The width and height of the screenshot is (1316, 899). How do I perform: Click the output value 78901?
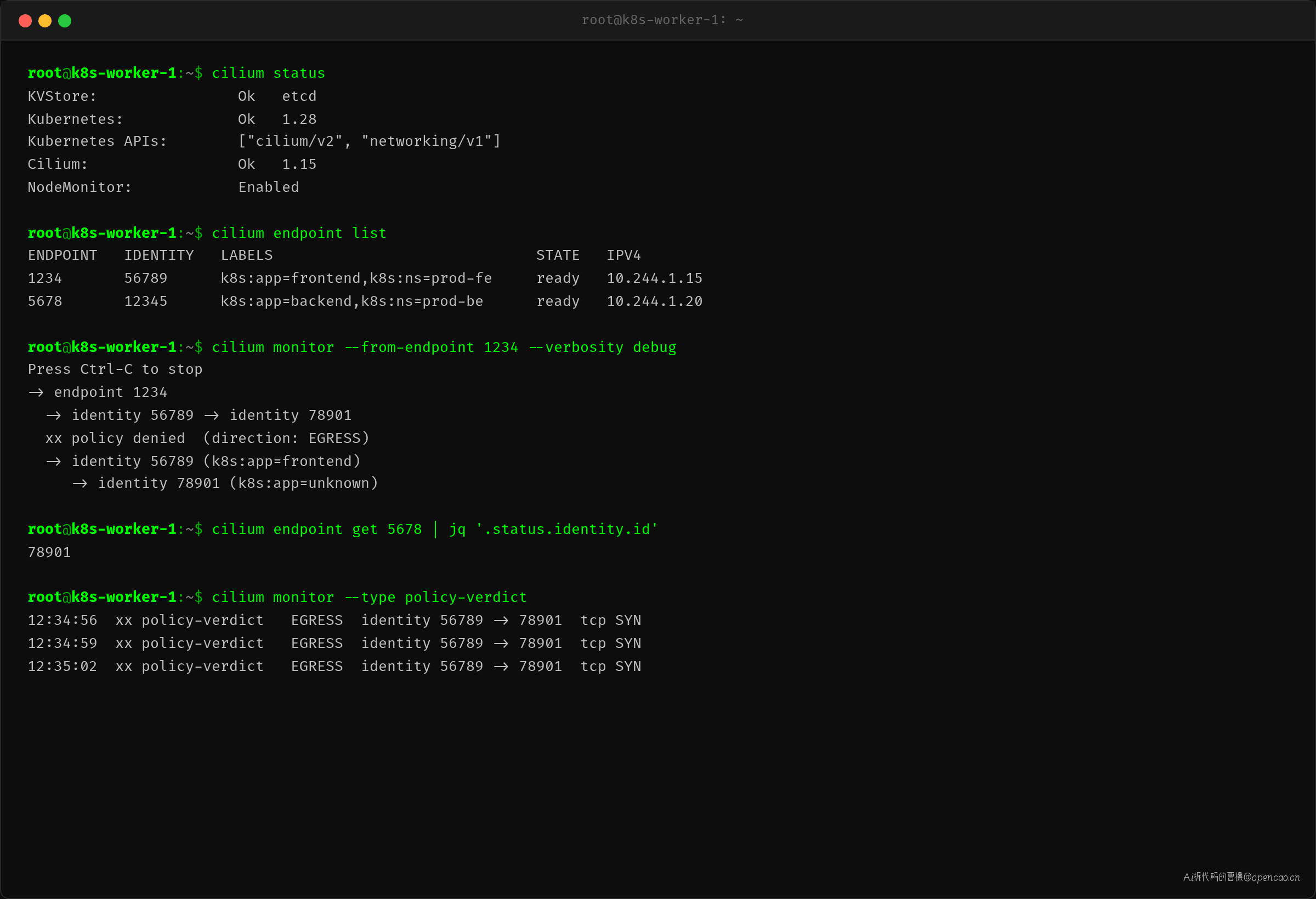49,553
